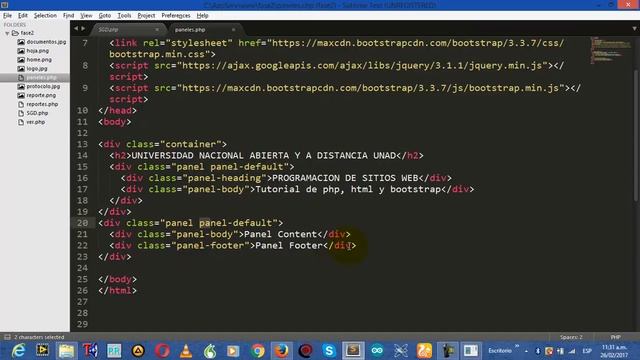Open ver.php in the sidebar

[36, 122]
